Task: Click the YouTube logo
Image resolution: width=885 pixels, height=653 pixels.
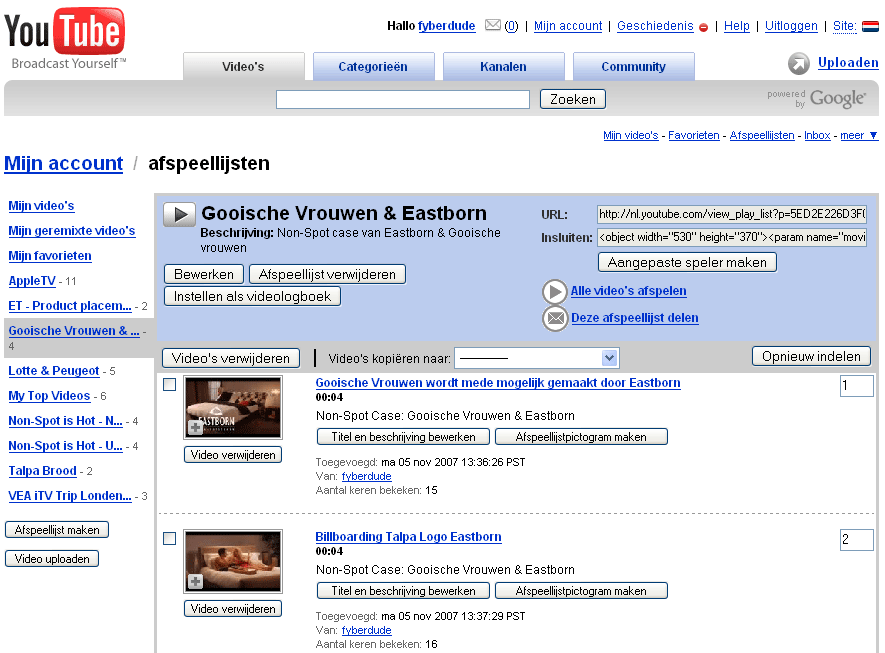Action: click(65, 38)
